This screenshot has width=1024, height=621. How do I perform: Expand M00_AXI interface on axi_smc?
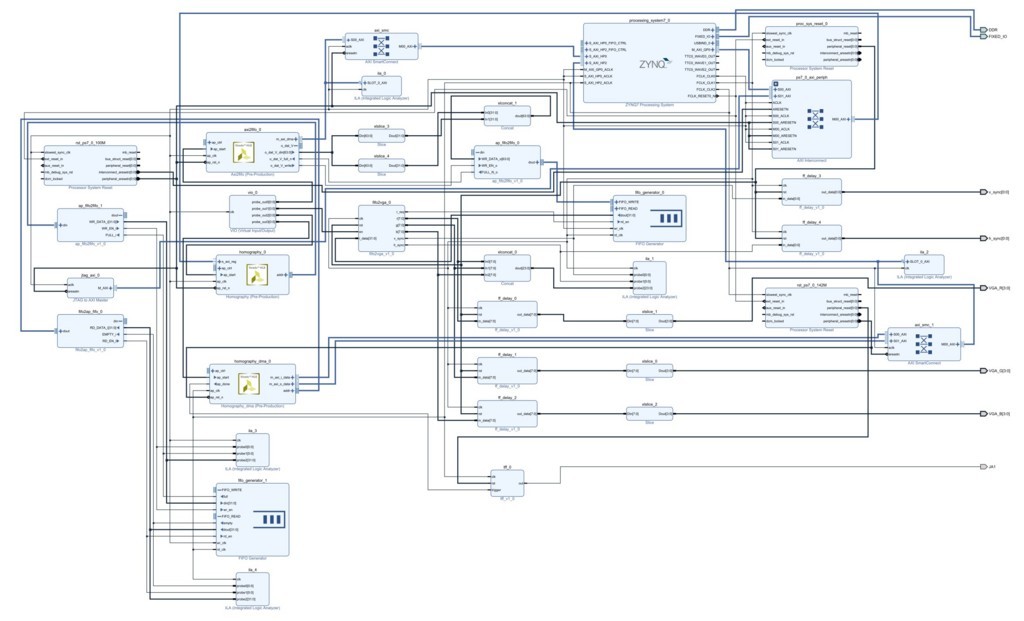(x=415, y=46)
